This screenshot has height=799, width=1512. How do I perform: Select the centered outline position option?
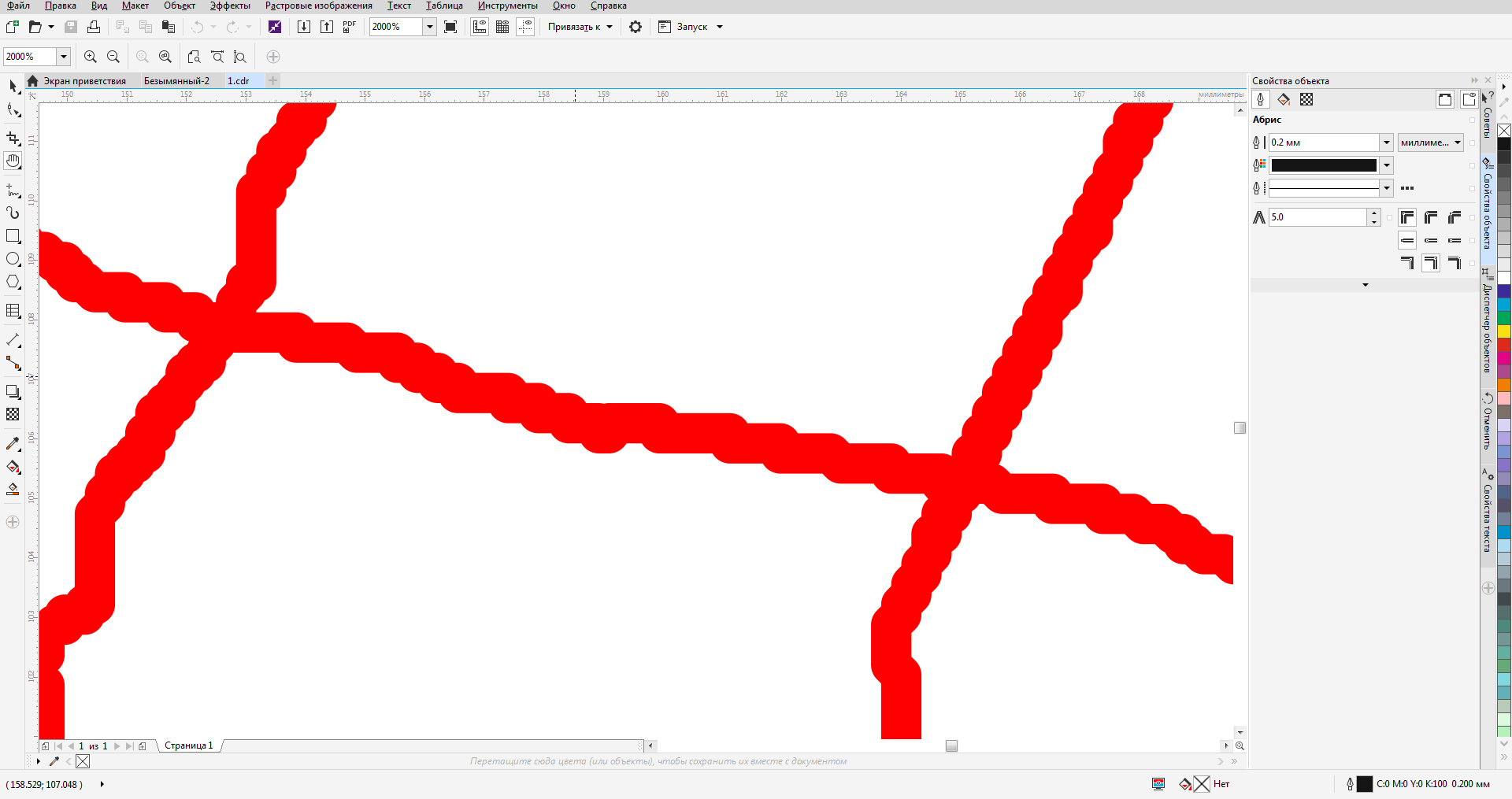pyautogui.click(x=1431, y=263)
